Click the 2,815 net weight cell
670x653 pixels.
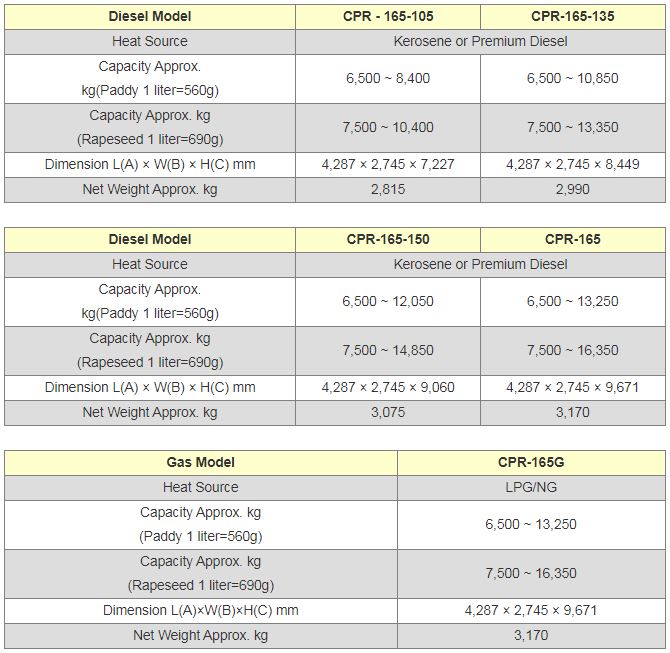pos(387,189)
